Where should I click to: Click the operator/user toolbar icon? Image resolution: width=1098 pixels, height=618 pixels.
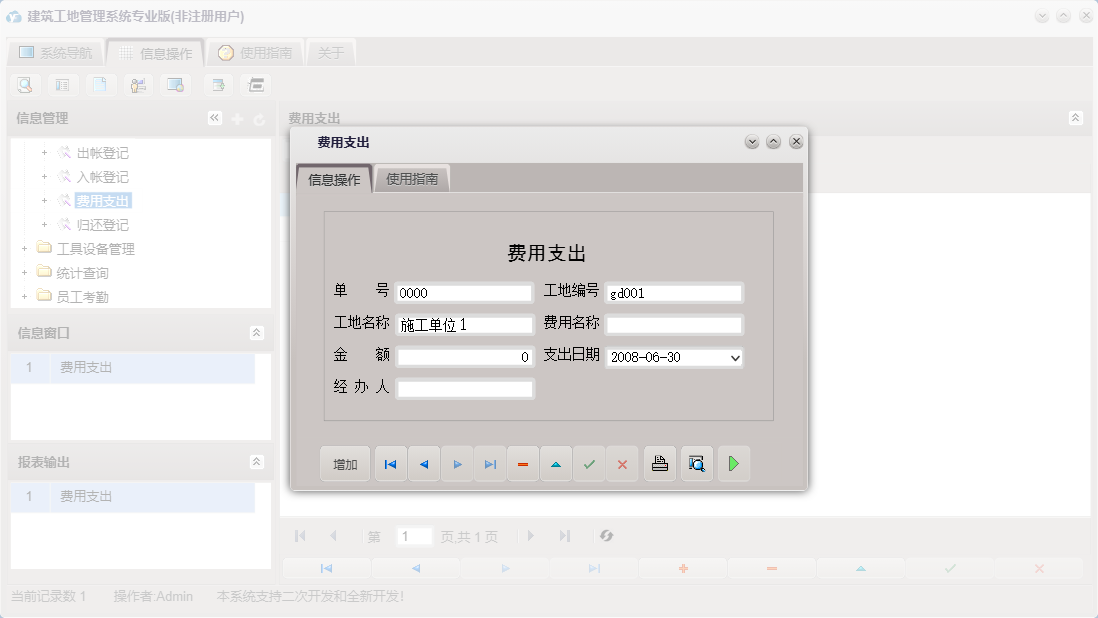click(x=138, y=85)
